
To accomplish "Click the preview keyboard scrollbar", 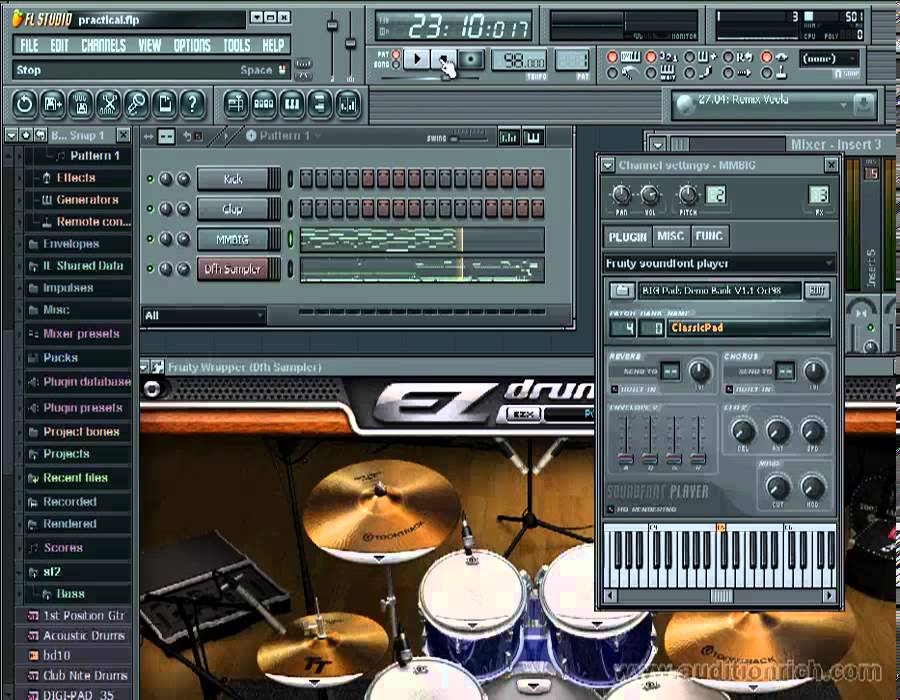I will coord(720,596).
